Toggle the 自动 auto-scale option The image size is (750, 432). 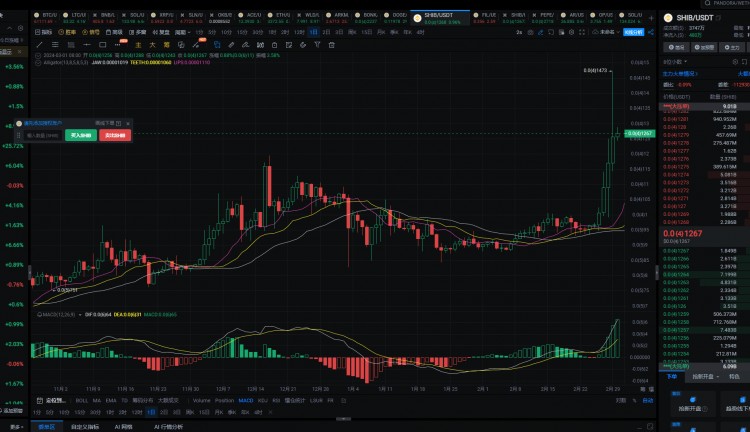648,400
